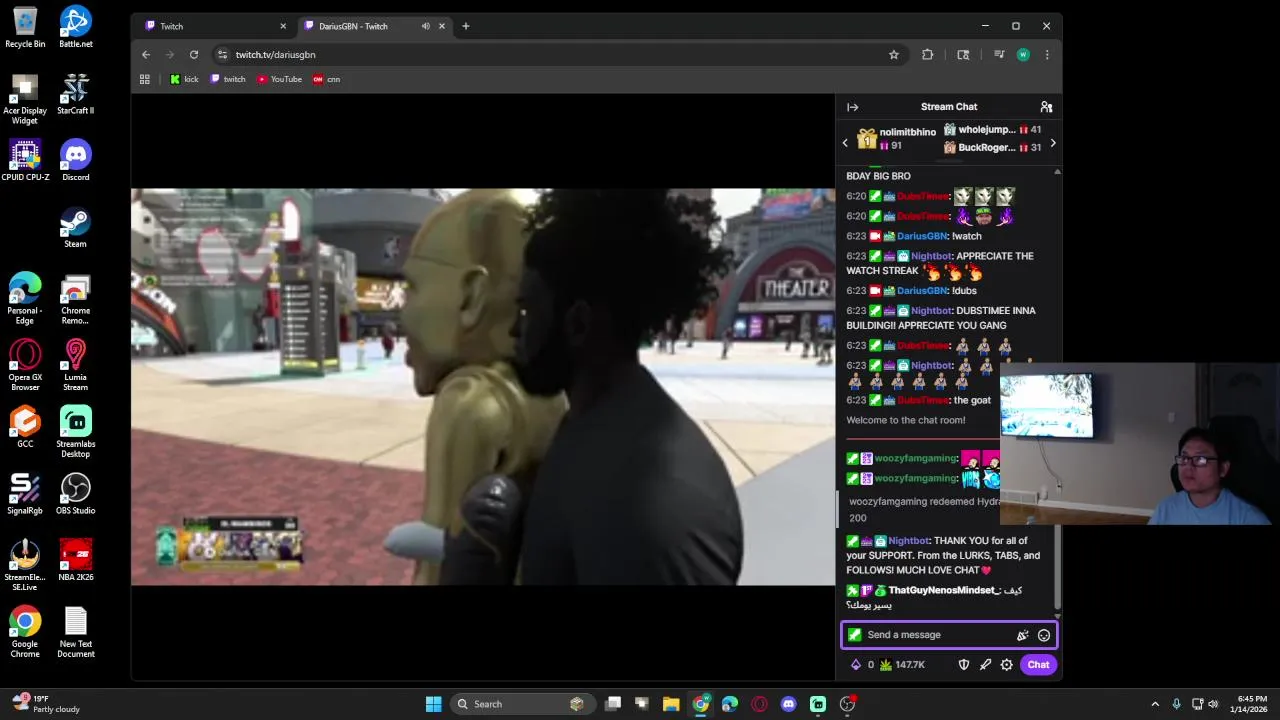Open BuckRoger gifter entry
The height and width of the screenshot is (720, 1280).
tap(992, 148)
